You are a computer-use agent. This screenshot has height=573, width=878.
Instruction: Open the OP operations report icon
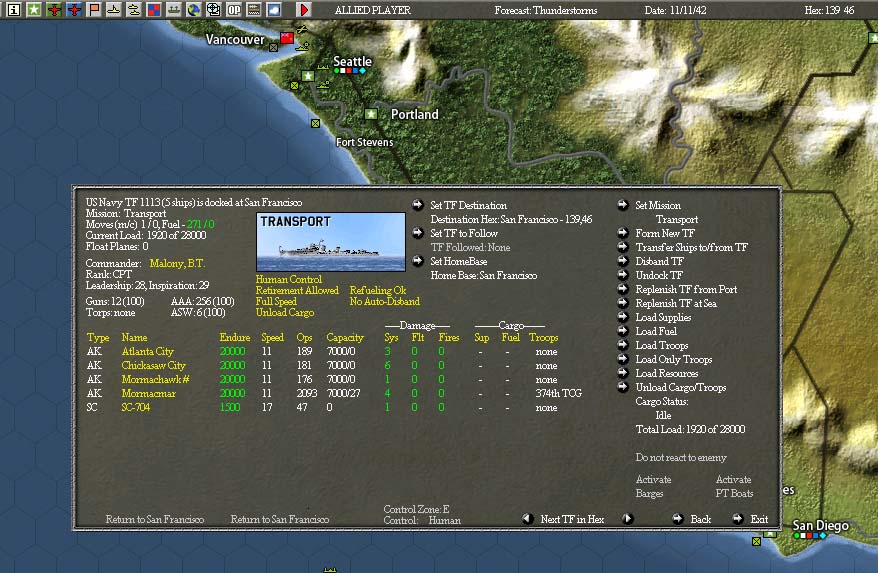pos(233,10)
